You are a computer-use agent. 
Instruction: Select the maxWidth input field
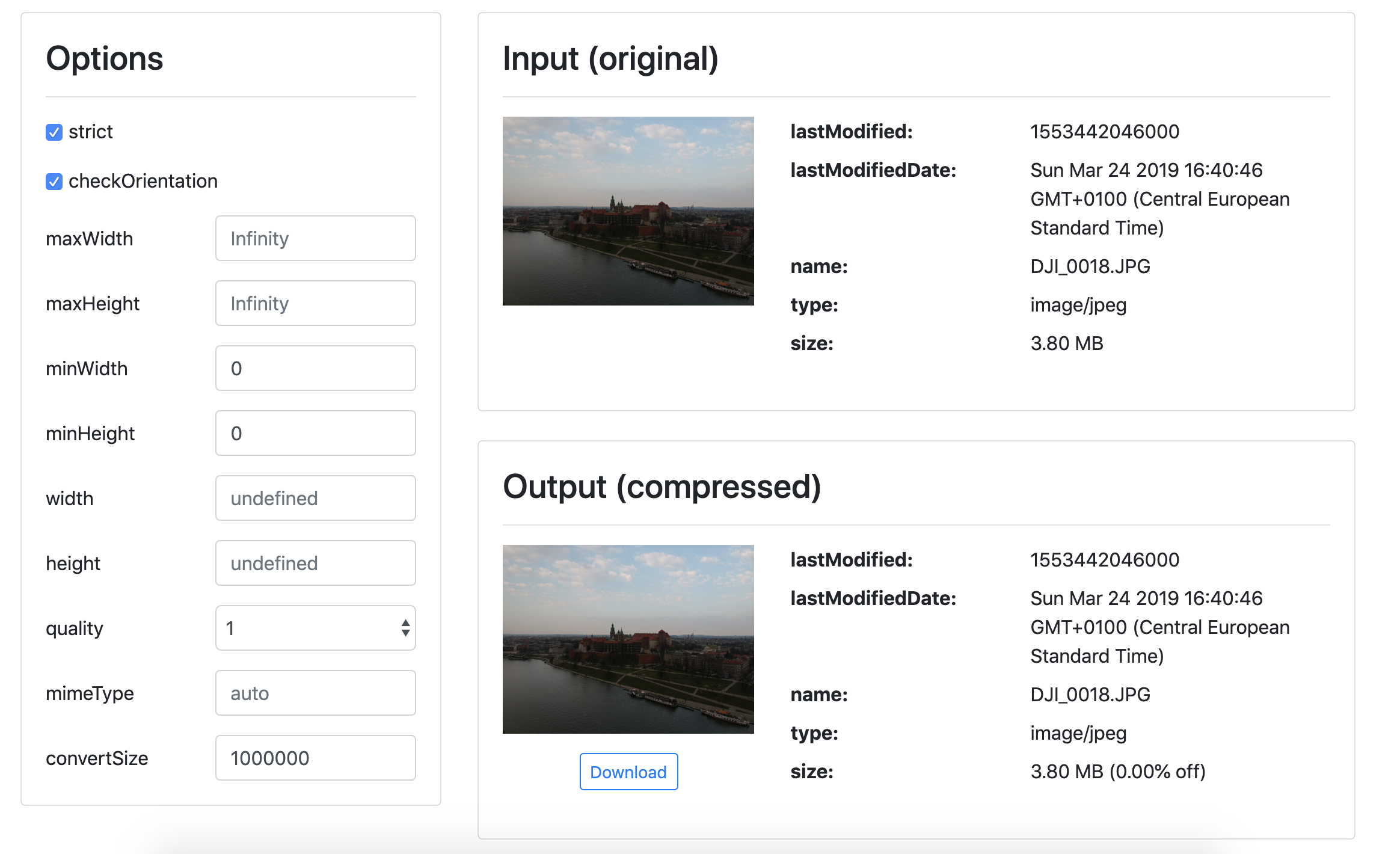(315, 238)
